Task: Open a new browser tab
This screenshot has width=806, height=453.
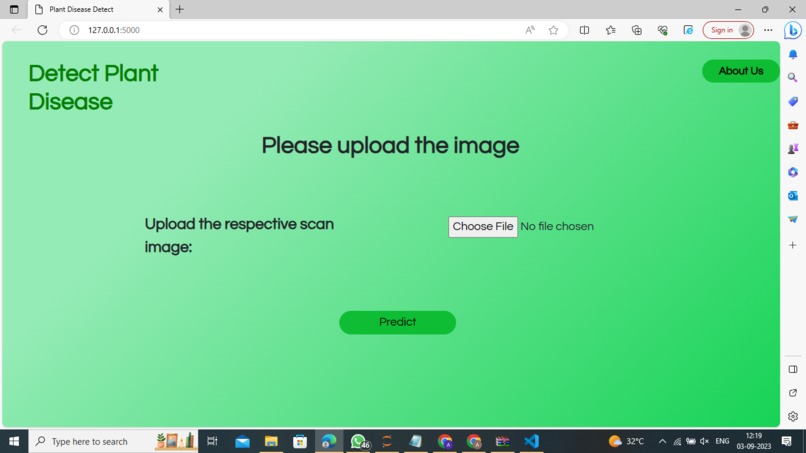Action: pos(179,9)
